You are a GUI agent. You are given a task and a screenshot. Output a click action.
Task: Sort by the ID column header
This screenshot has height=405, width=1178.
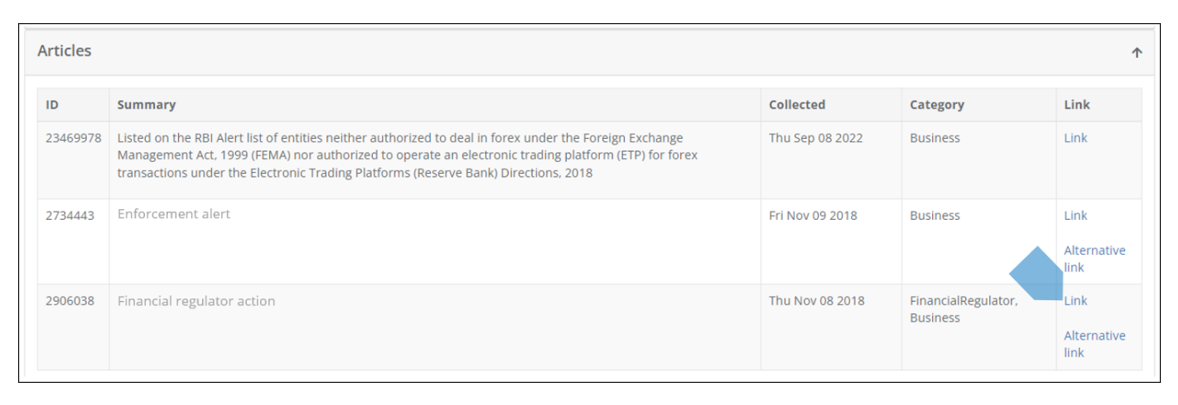52,105
